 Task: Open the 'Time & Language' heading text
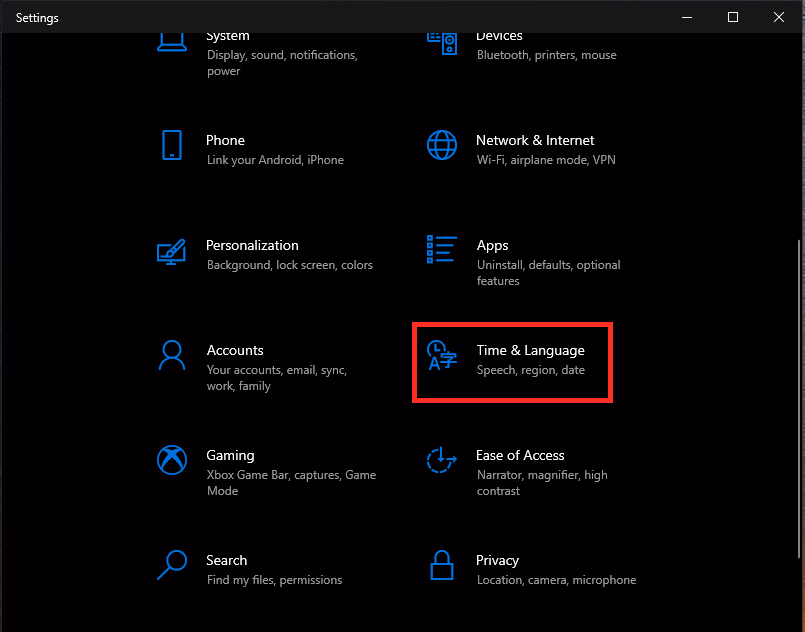click(x=530, y=350)
